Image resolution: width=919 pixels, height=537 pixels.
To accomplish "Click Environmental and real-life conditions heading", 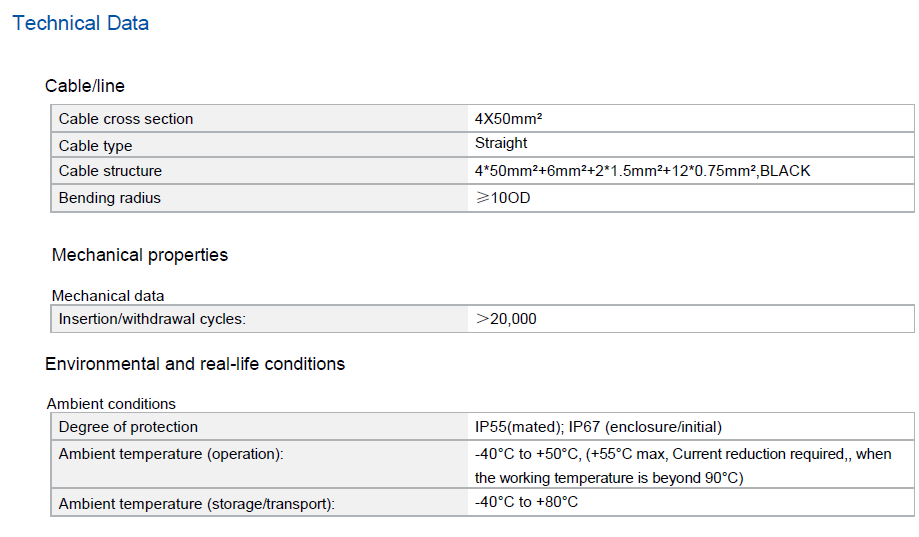I will (x=195, y=364).
